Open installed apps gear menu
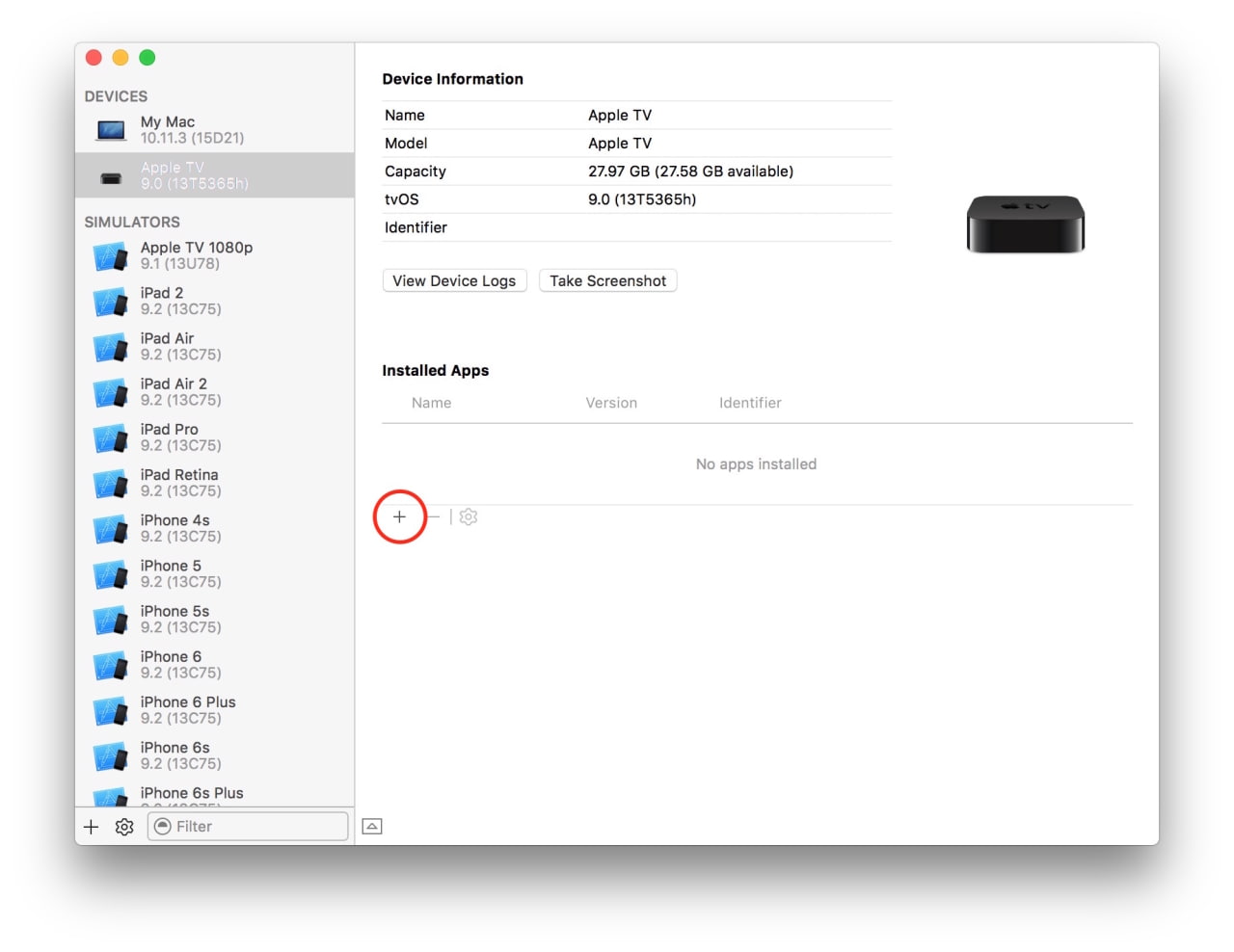 pos(469,517)
